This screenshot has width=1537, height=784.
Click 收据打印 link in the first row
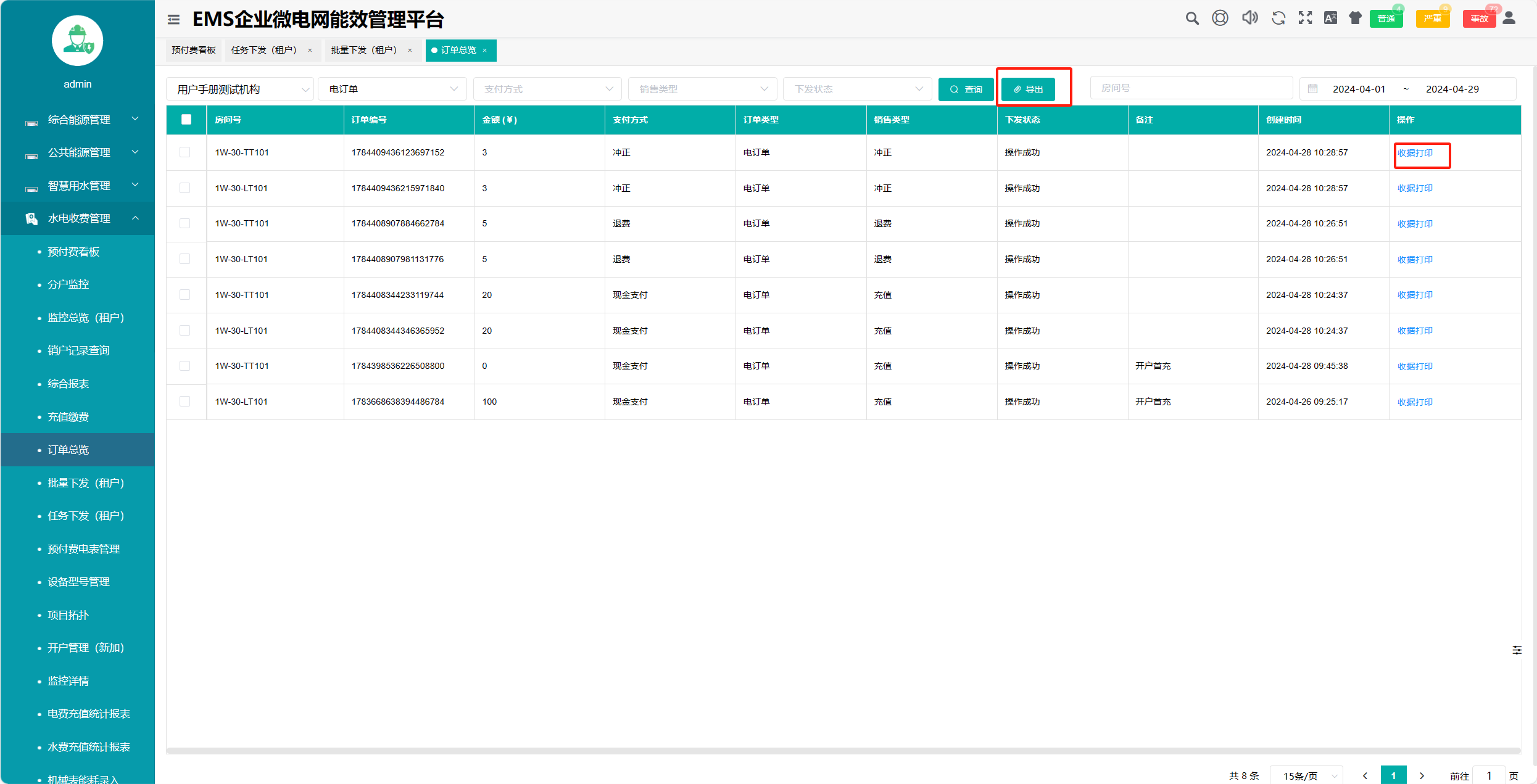point(1415,153)
